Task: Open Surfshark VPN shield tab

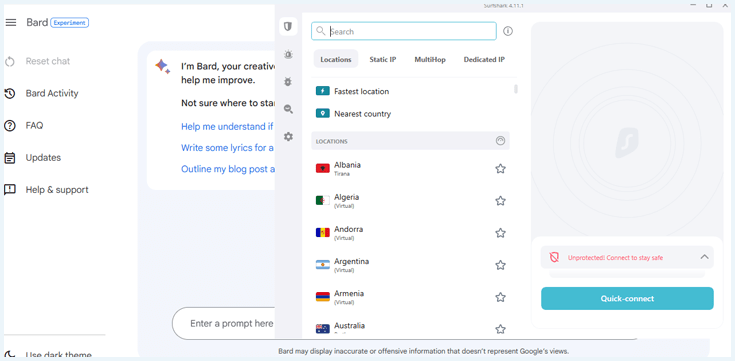Action: [288, 26]
